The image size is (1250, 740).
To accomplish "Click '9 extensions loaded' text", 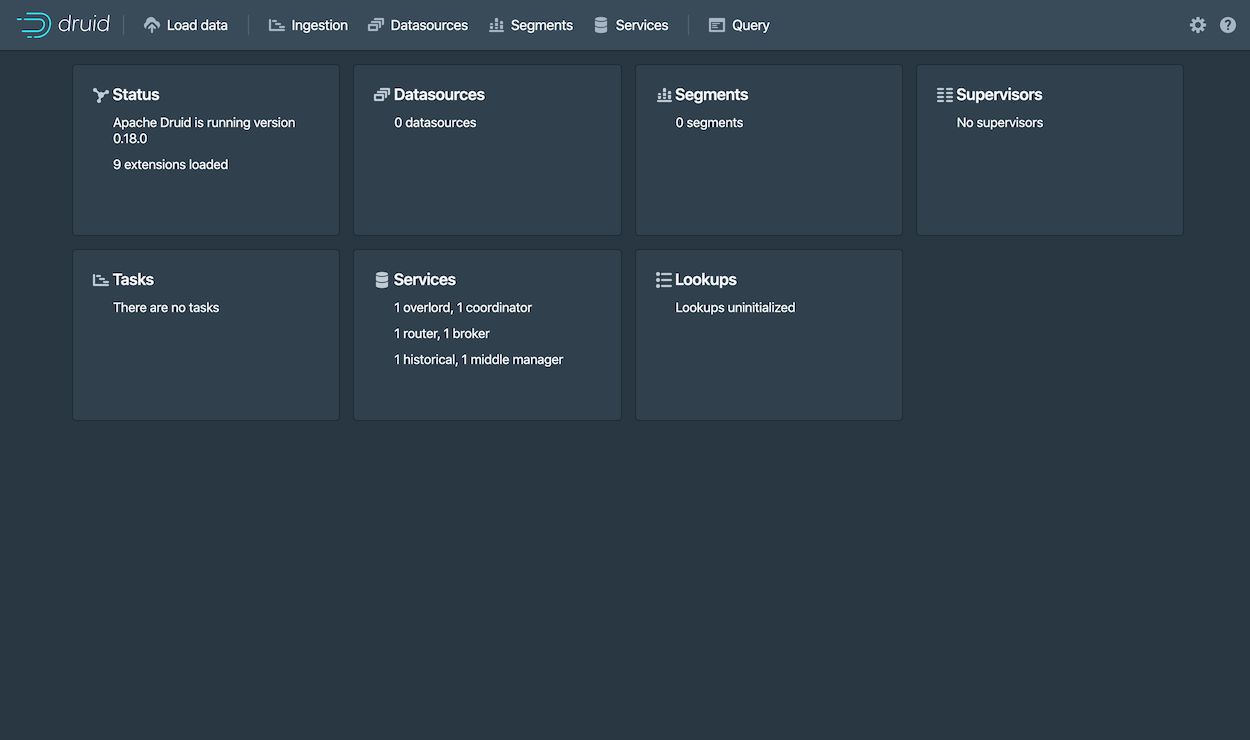I will click(170, 165).
